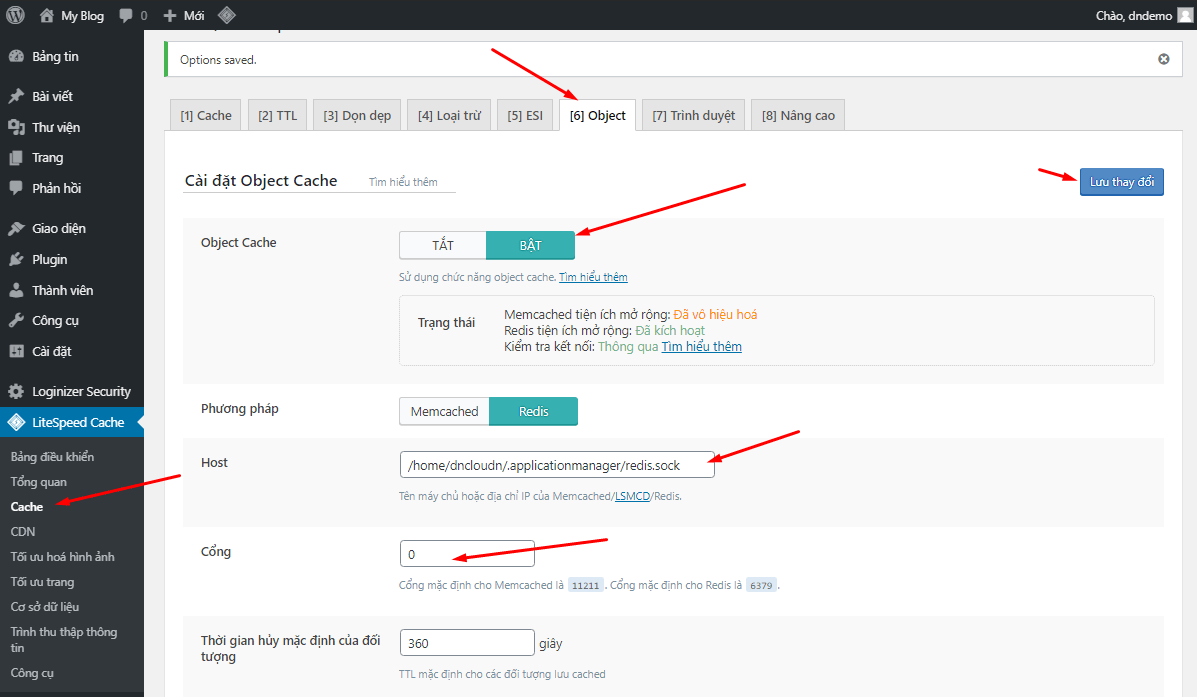Click the Công cụ wrench icon
The width and height of the screenshot is (1197, 697).
[x=16, y=321]
